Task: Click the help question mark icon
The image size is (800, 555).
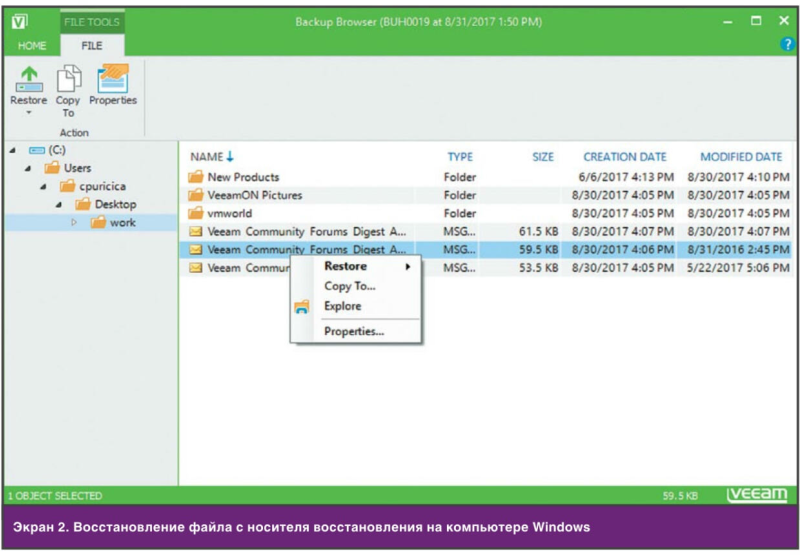Action: (x=787, y=45)
